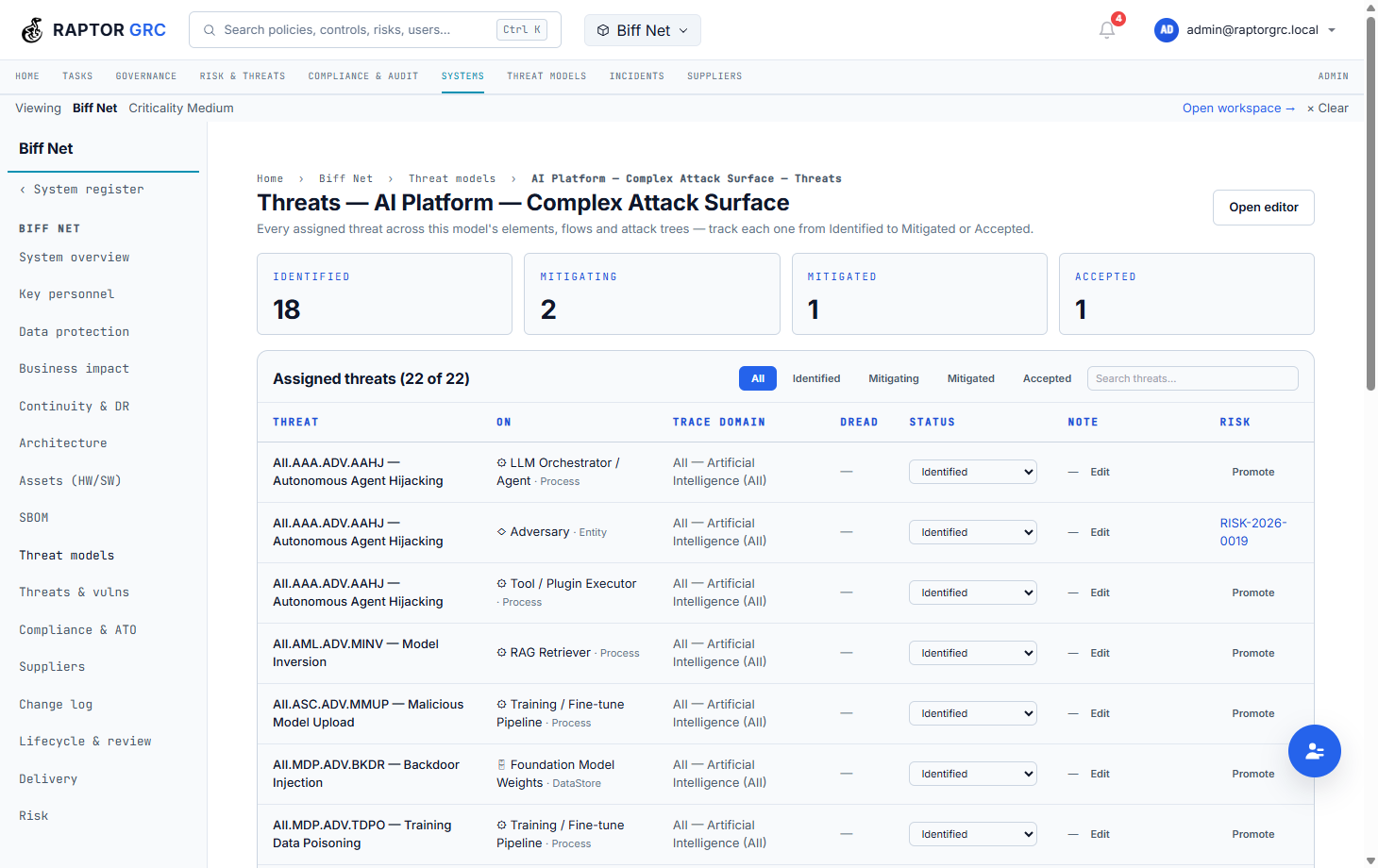Open the Threat Models navigation tab
Image resolution: width=1378 pixels, height=868 pixels.
coord(546,76)
